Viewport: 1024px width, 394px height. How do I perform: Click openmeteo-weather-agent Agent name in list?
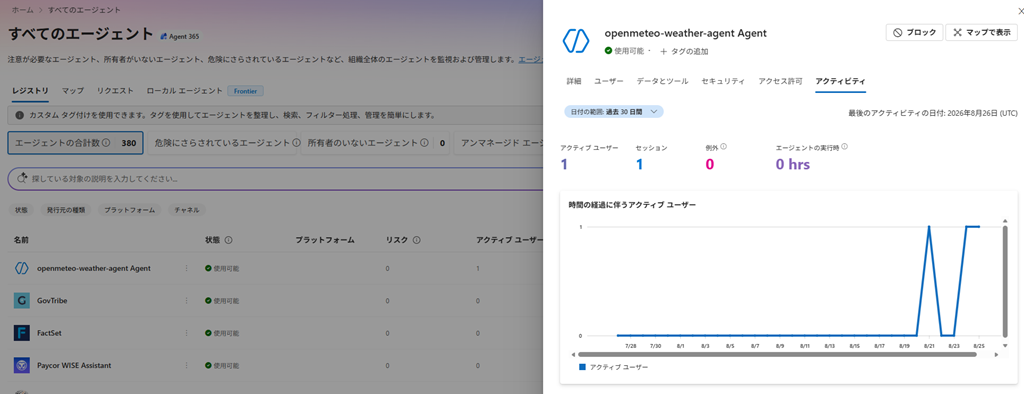[94, 268]
